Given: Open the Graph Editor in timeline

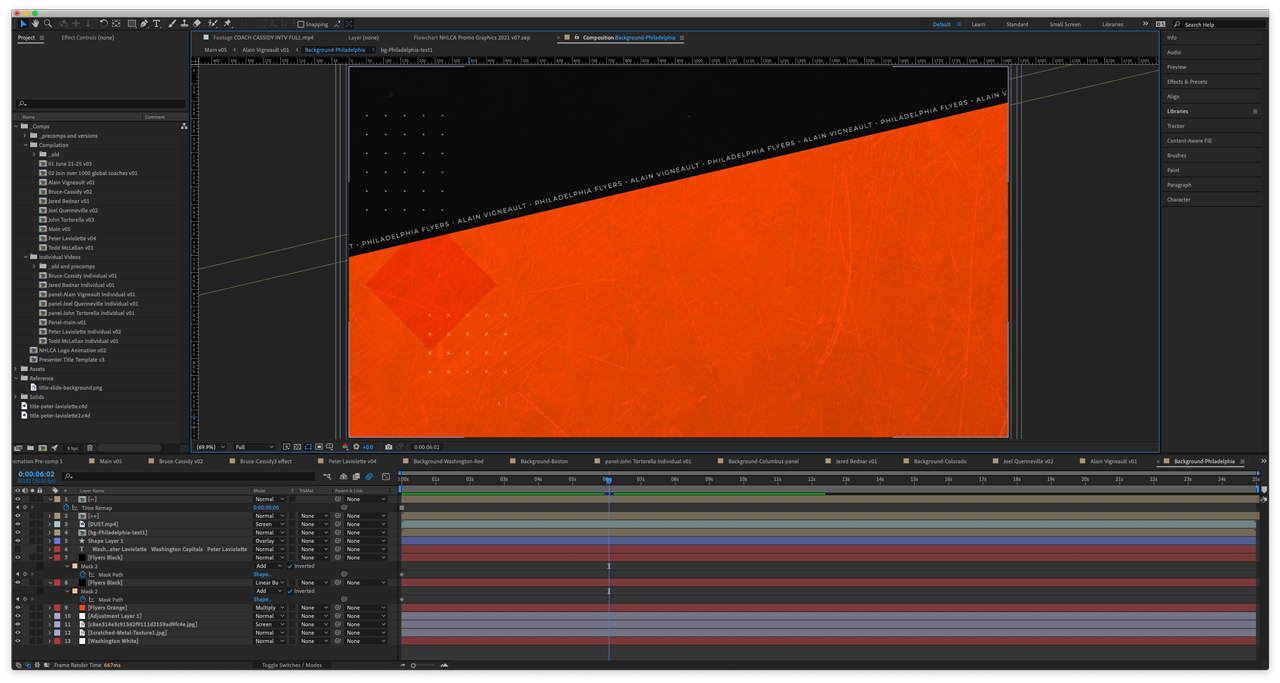Looking at the screenshot, I should tap(386, 477).
